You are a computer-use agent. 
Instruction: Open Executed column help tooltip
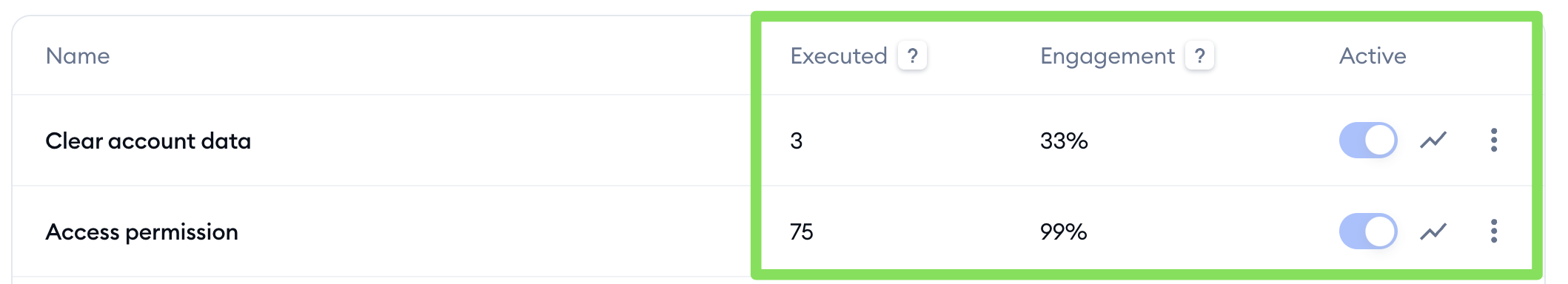[x=912, y=55]
